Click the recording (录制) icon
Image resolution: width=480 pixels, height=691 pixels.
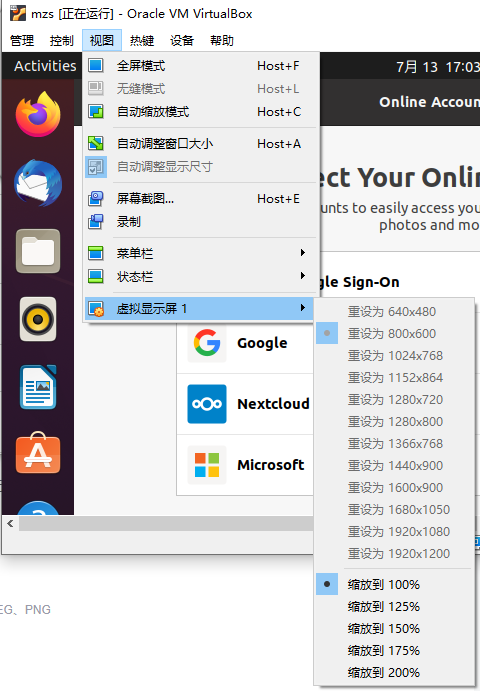click(96, 221)
